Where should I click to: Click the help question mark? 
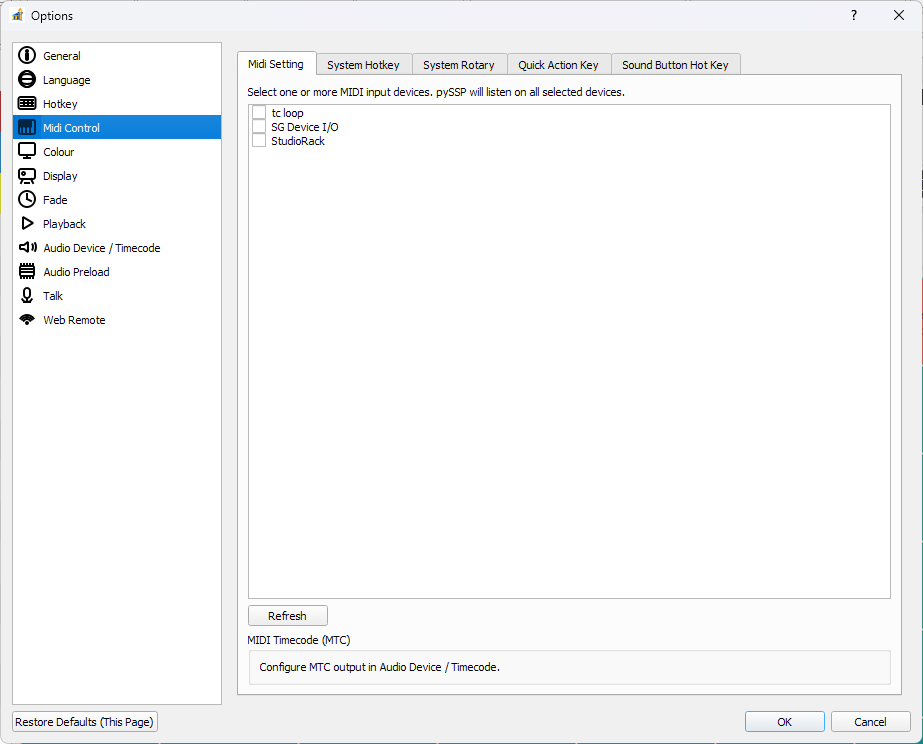pos(853,15)
